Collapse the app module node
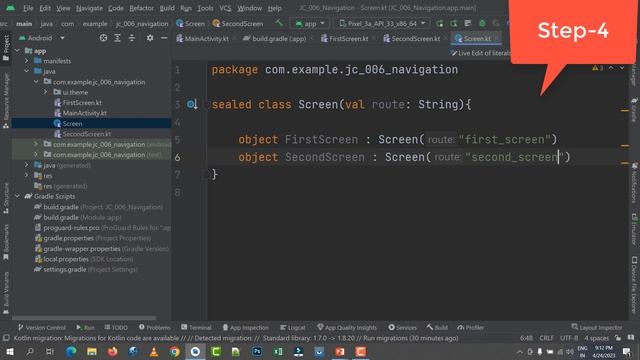 [17, 51]
